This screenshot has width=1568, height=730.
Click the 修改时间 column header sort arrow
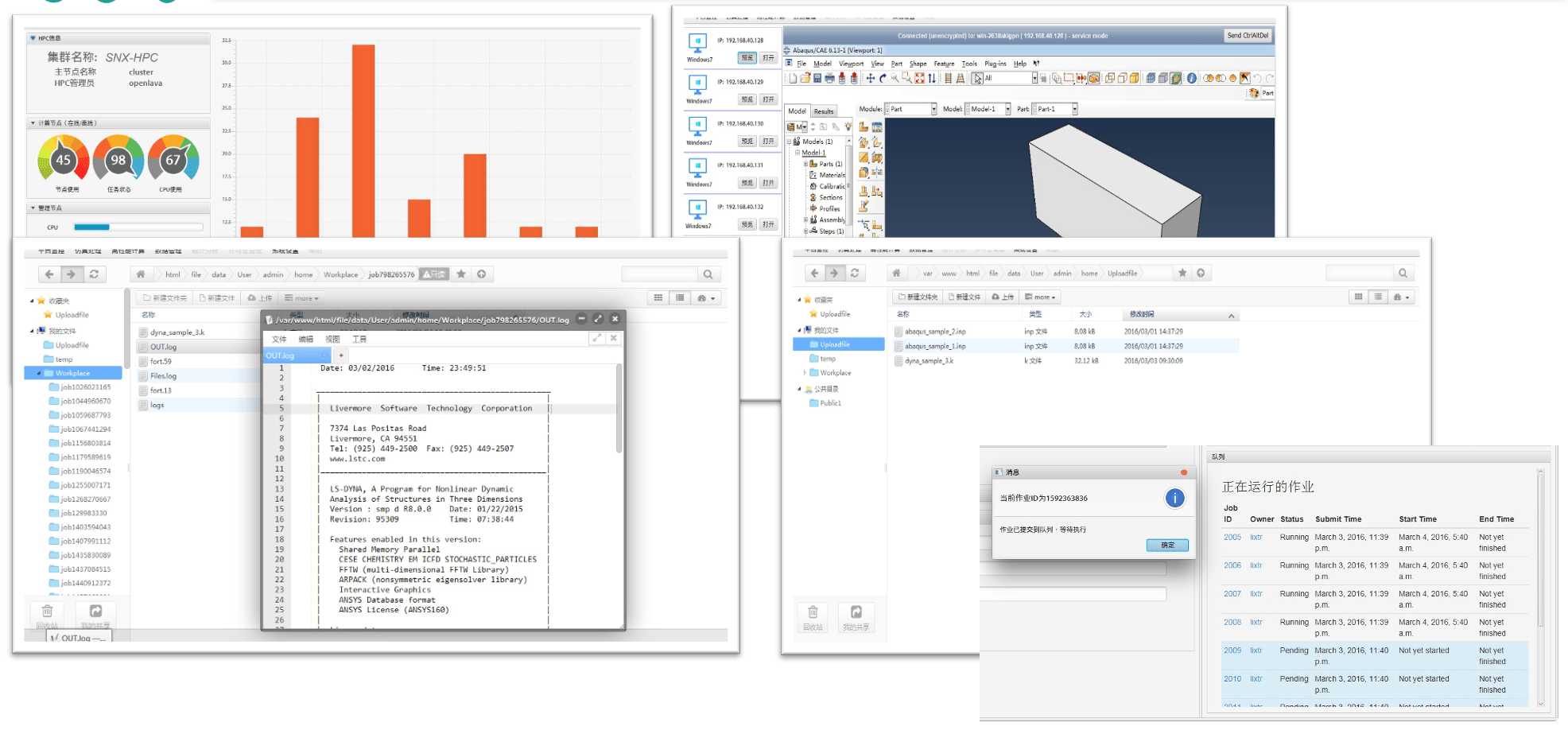point(1231,316)
